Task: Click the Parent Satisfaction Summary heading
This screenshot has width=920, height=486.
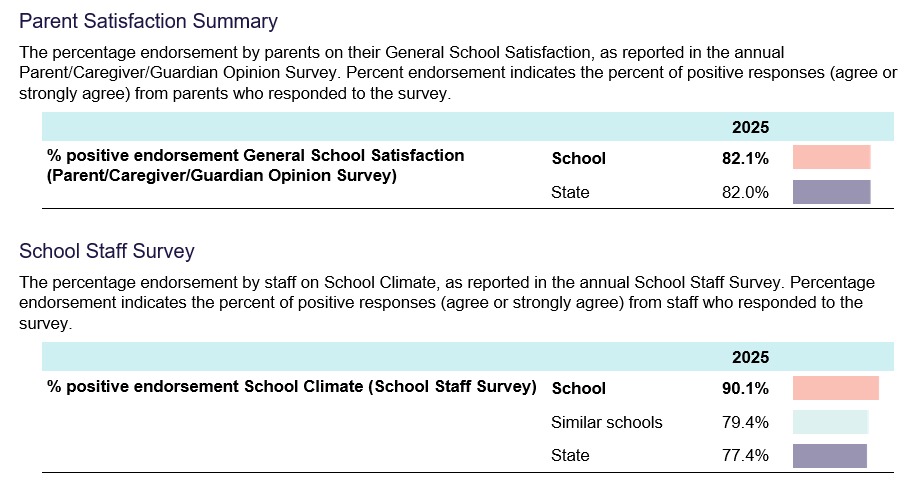Action: pos(148,20)
